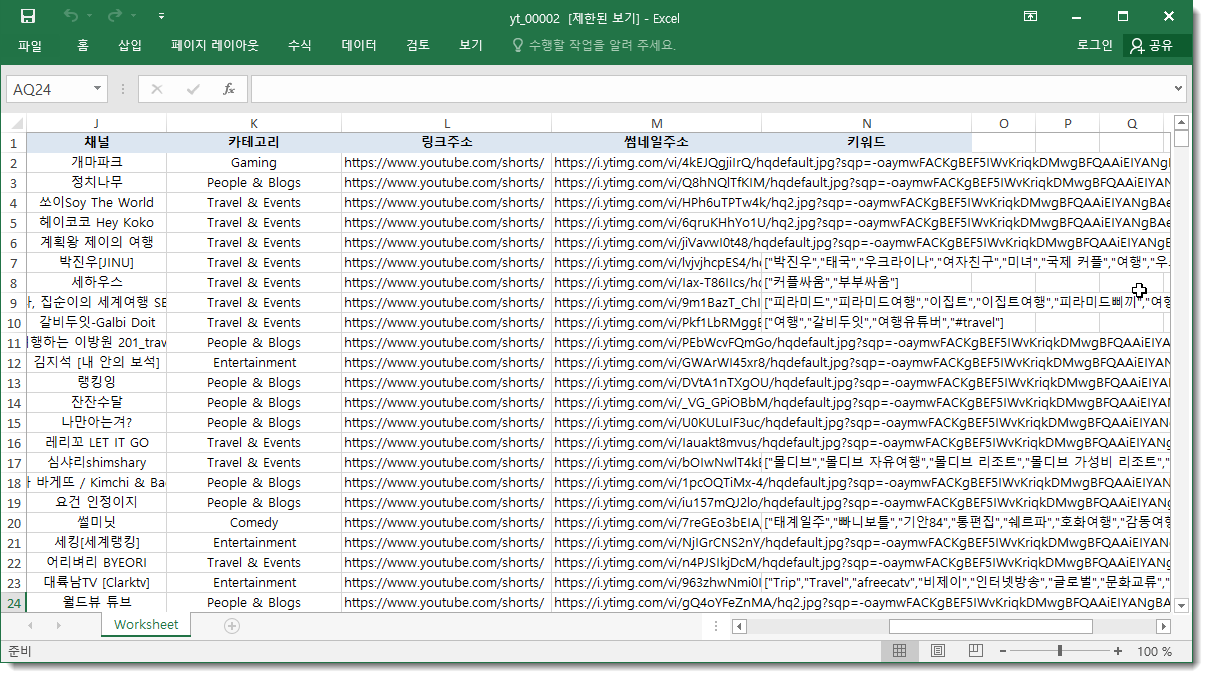The image size is (1208, 678).
Task: Click the formula bar Enter checkmark icon
Action: click(x=193, y=89)
